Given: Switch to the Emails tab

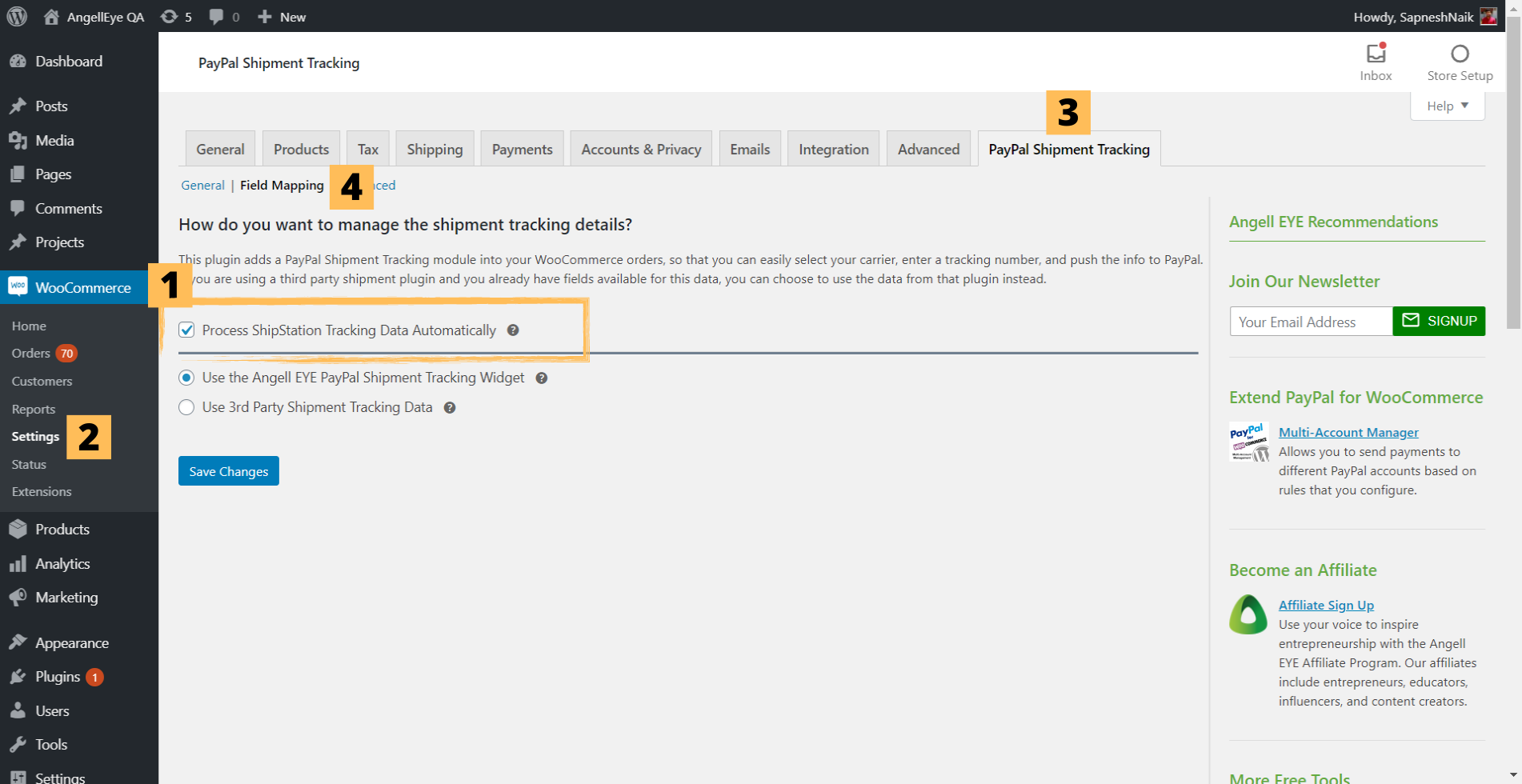Looking at the screenshot, I should pos(750,149).
